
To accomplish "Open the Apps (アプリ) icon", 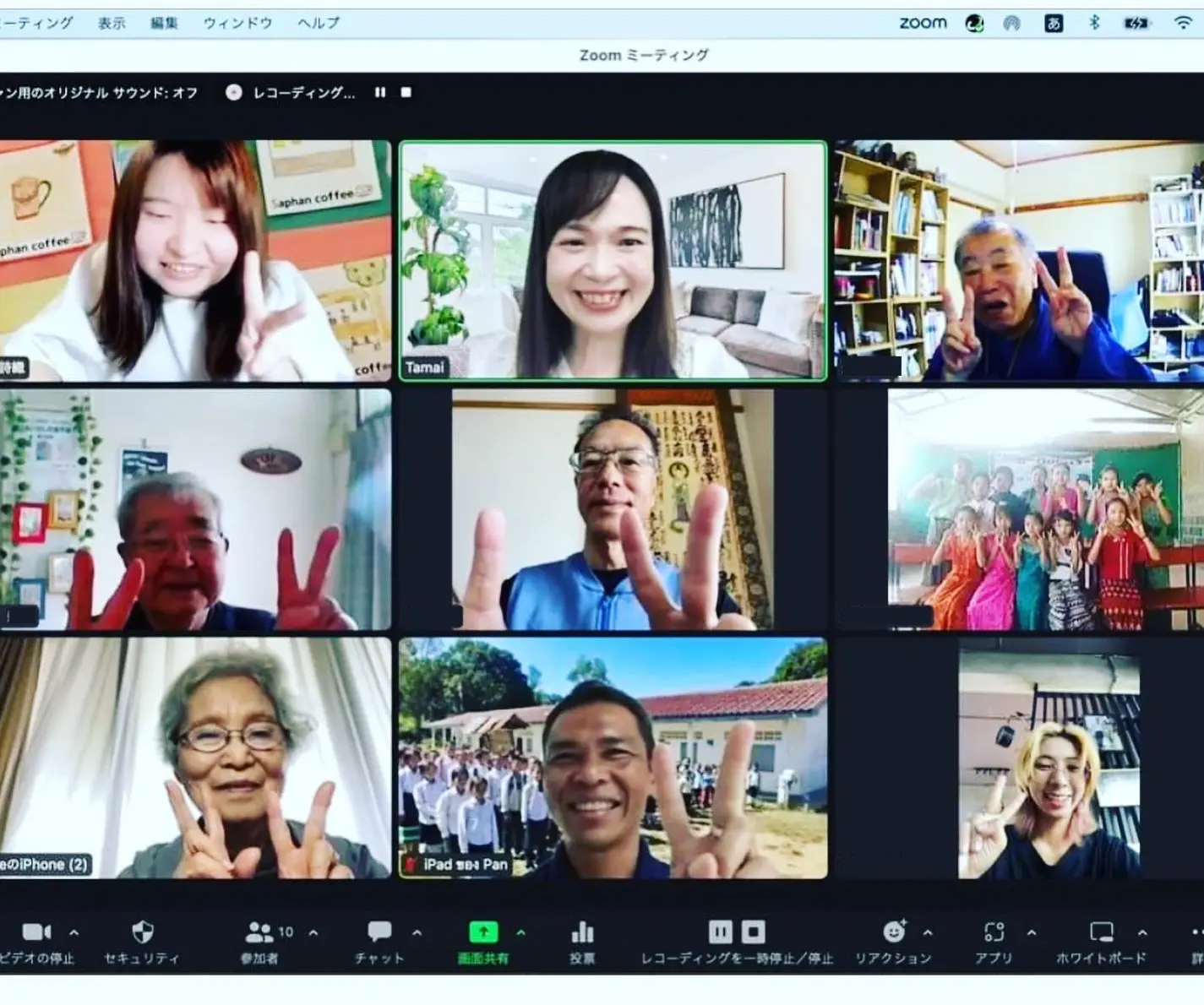I will click(994, 932).
